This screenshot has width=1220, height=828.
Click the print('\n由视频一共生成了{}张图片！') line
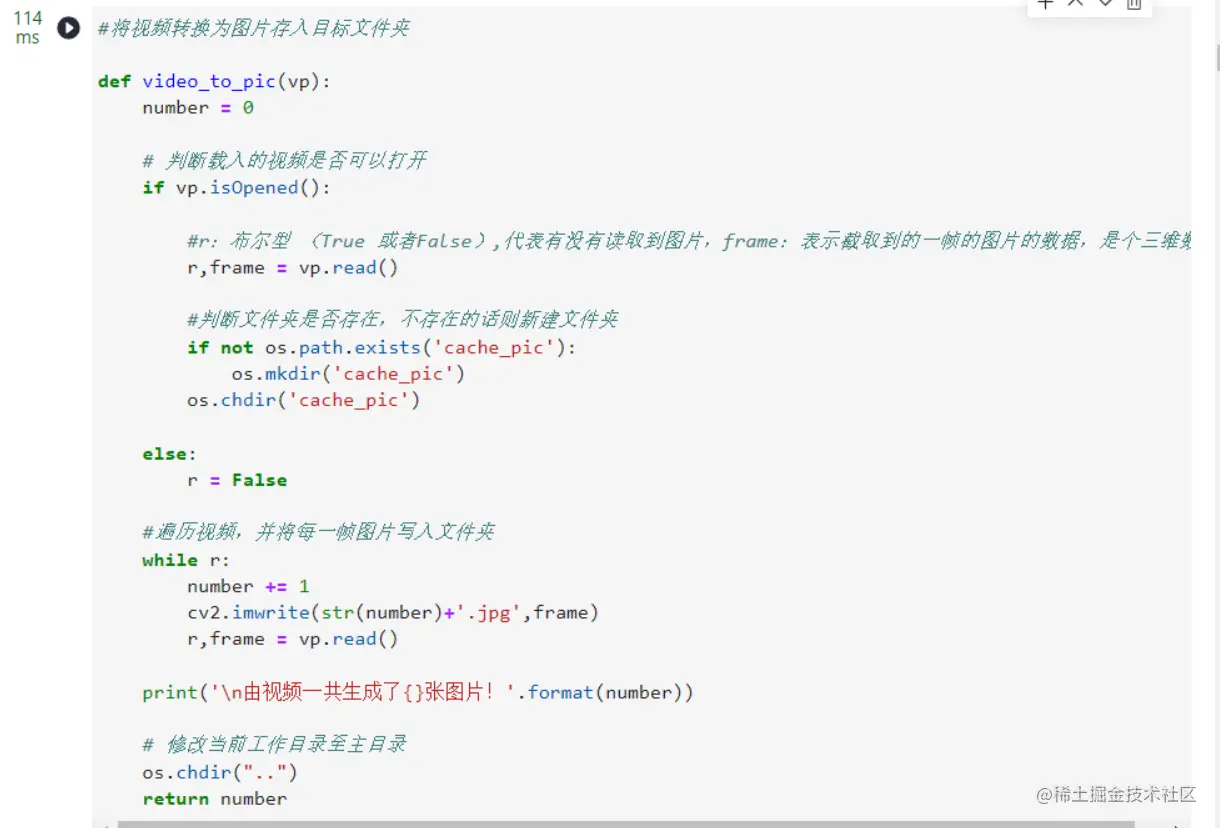tap(418, 692)
